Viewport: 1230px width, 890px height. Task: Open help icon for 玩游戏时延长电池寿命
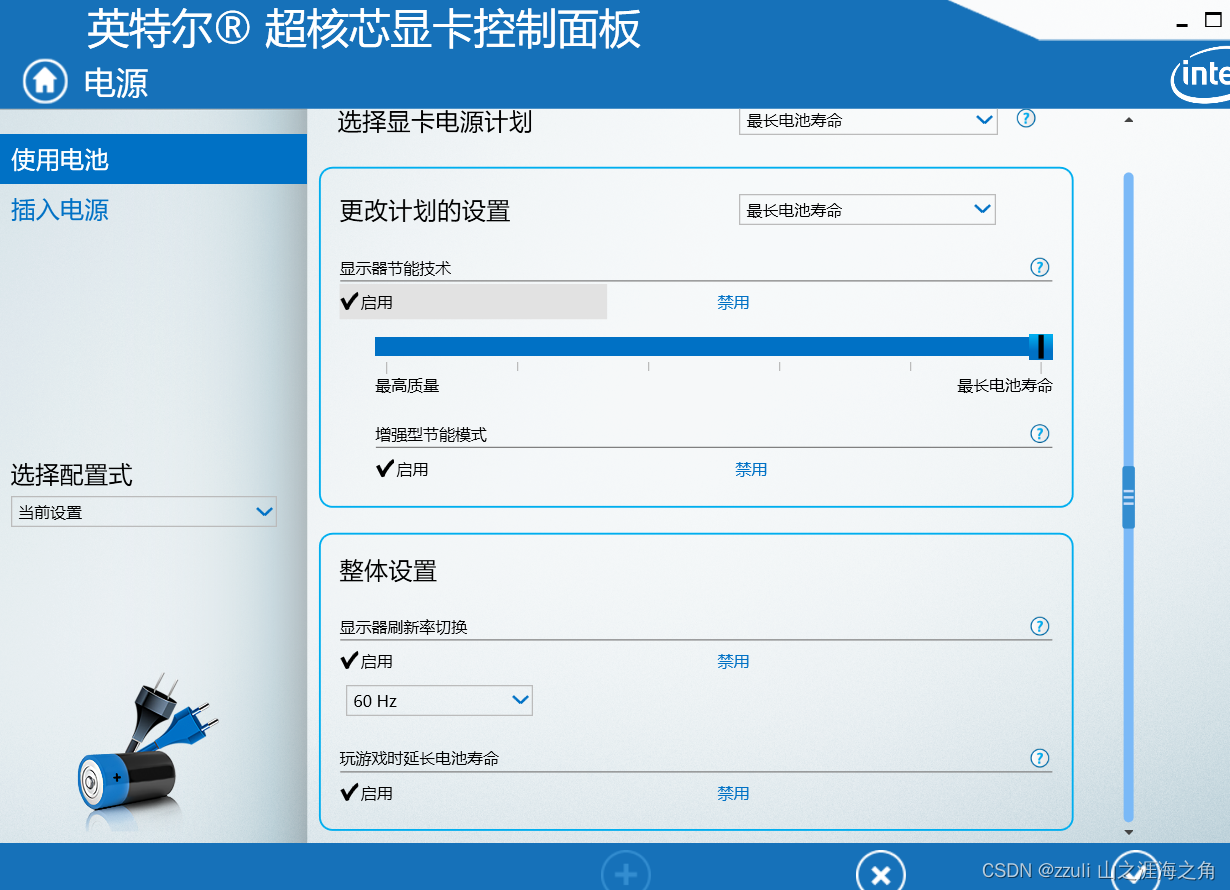[1040, 758]
